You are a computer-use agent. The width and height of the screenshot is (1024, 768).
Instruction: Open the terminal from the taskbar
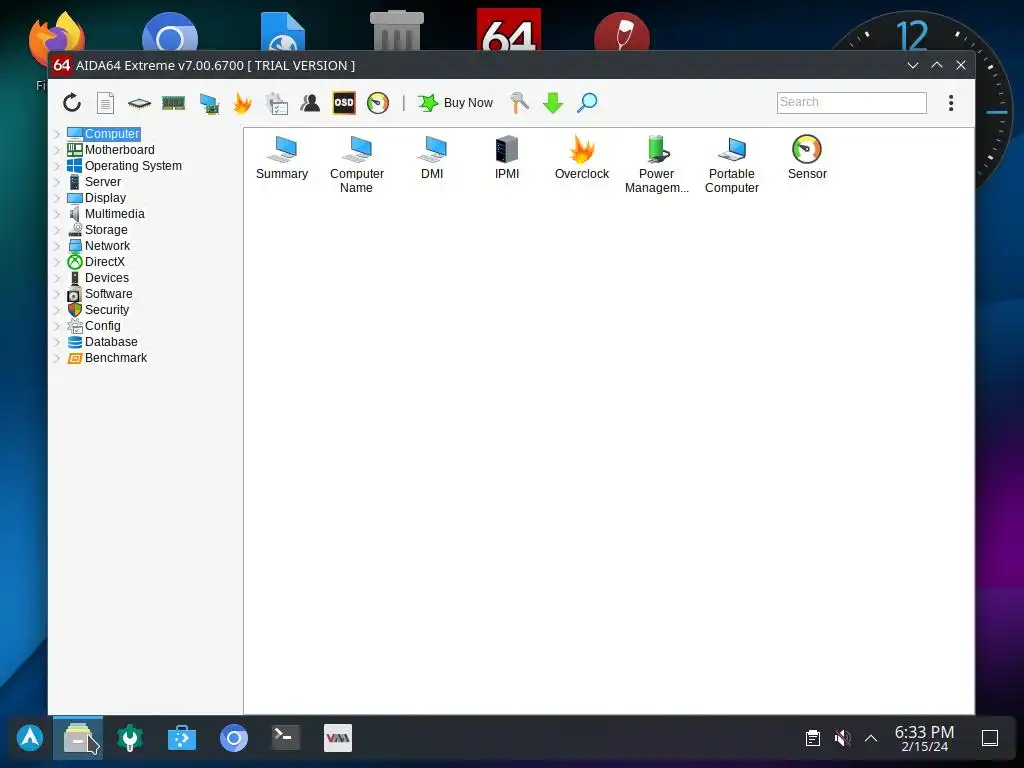tap(285, 738)
